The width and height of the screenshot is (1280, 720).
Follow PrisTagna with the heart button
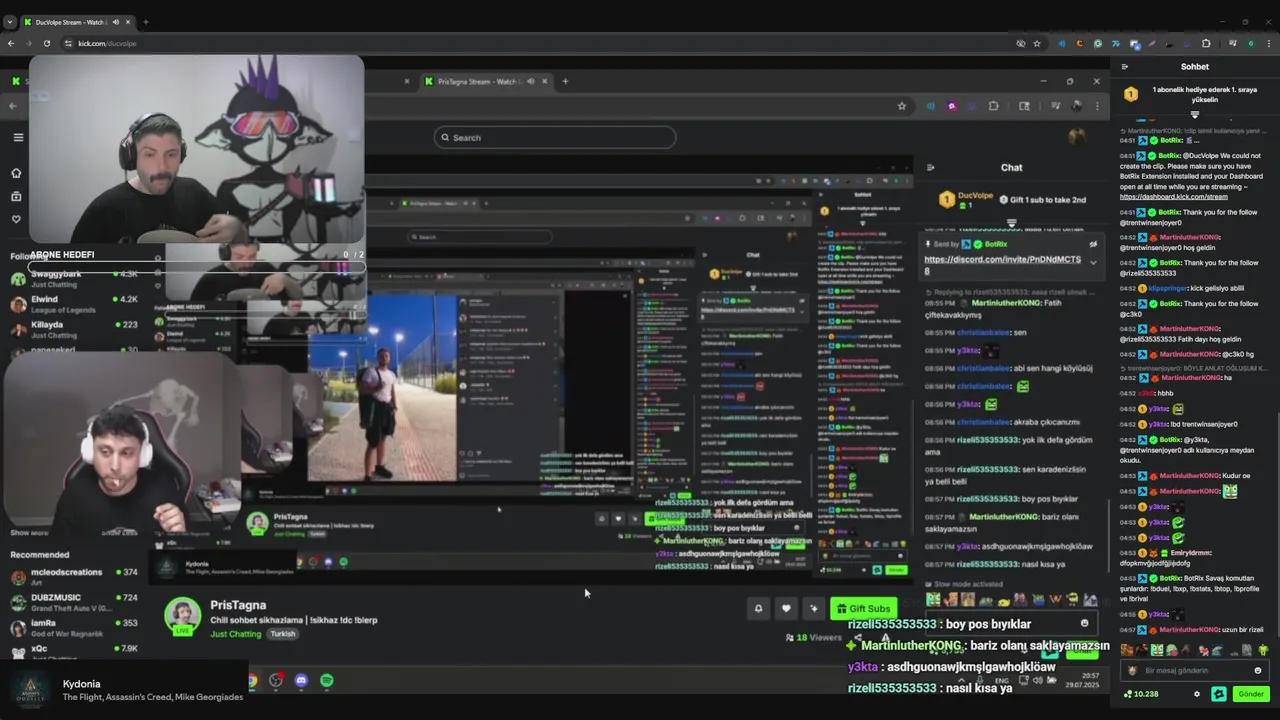[786, 608]
